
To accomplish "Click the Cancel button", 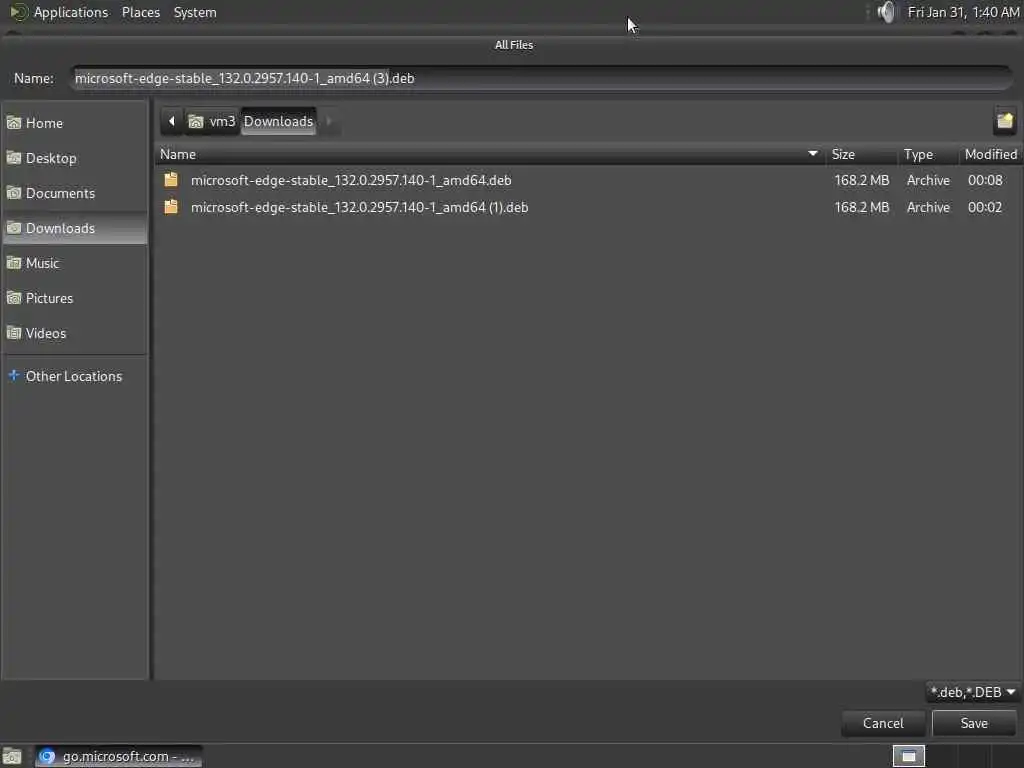I will (x=883, y=724).
